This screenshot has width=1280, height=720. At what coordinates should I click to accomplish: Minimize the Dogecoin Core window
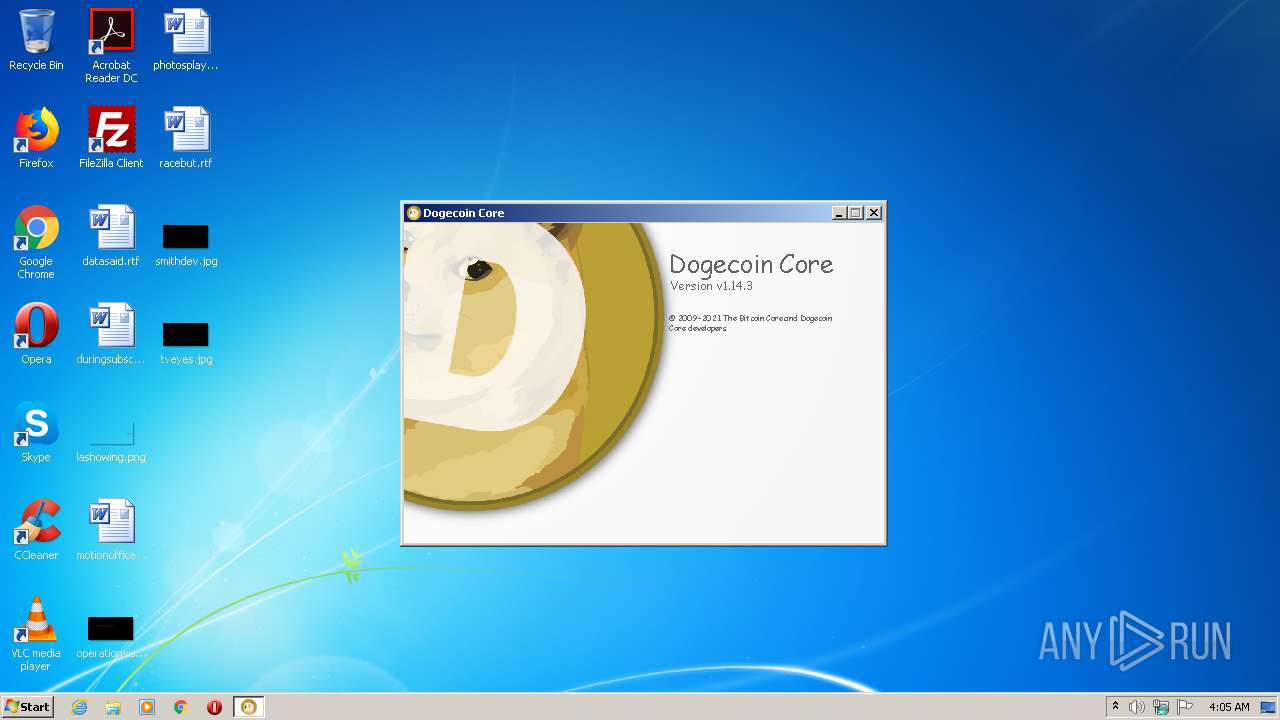(840, 213)
